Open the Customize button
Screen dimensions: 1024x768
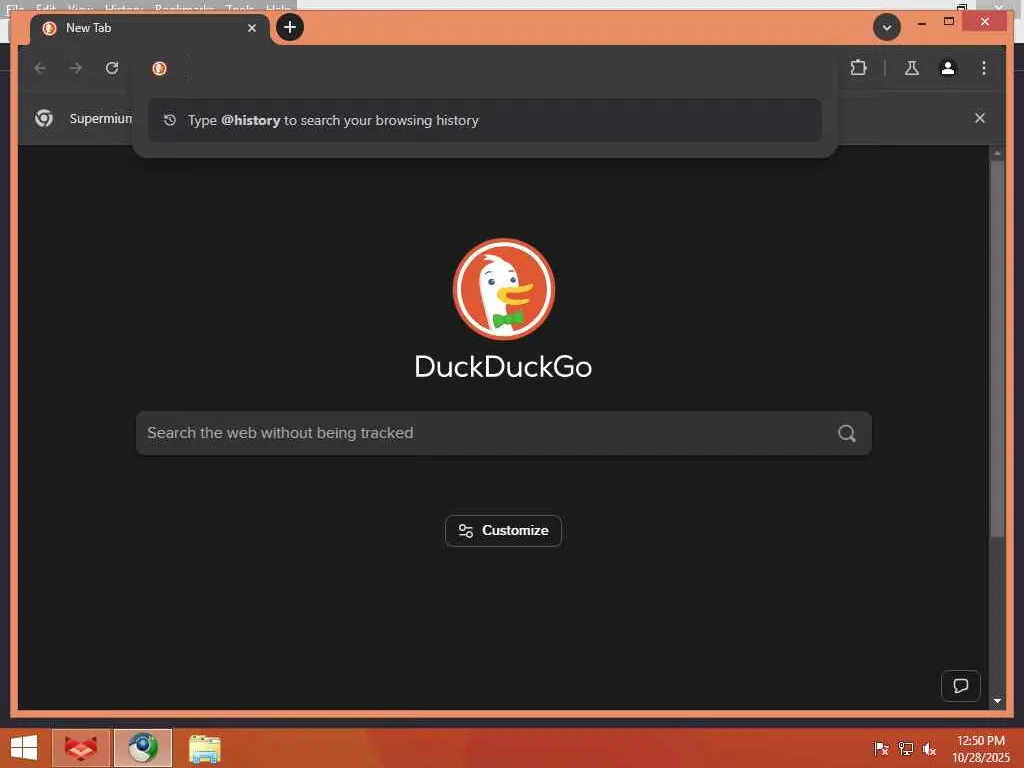coord(504,531)
